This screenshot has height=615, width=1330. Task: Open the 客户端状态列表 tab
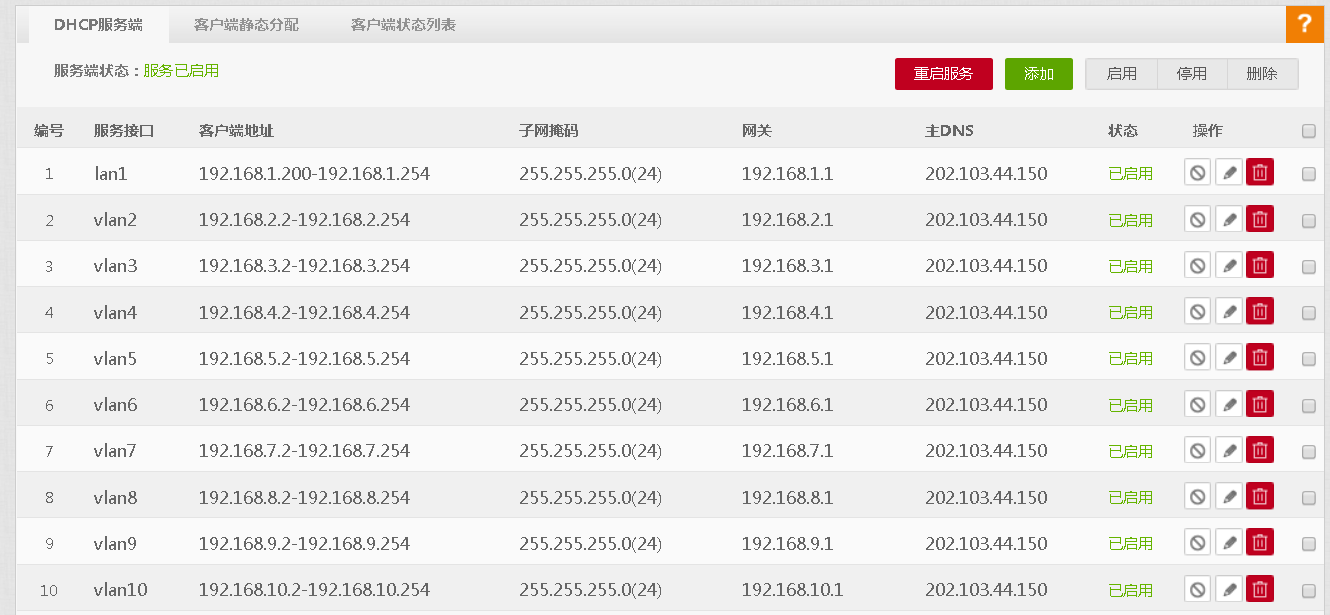(x=403, y=24)
